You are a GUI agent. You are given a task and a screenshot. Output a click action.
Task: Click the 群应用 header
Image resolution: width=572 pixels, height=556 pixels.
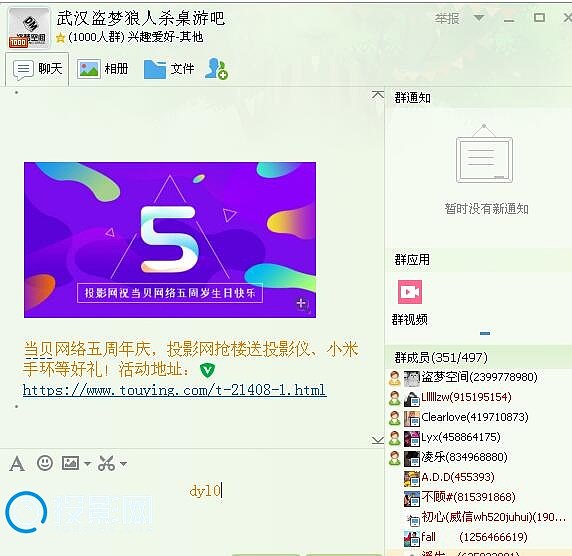click(x=412, y=260)
